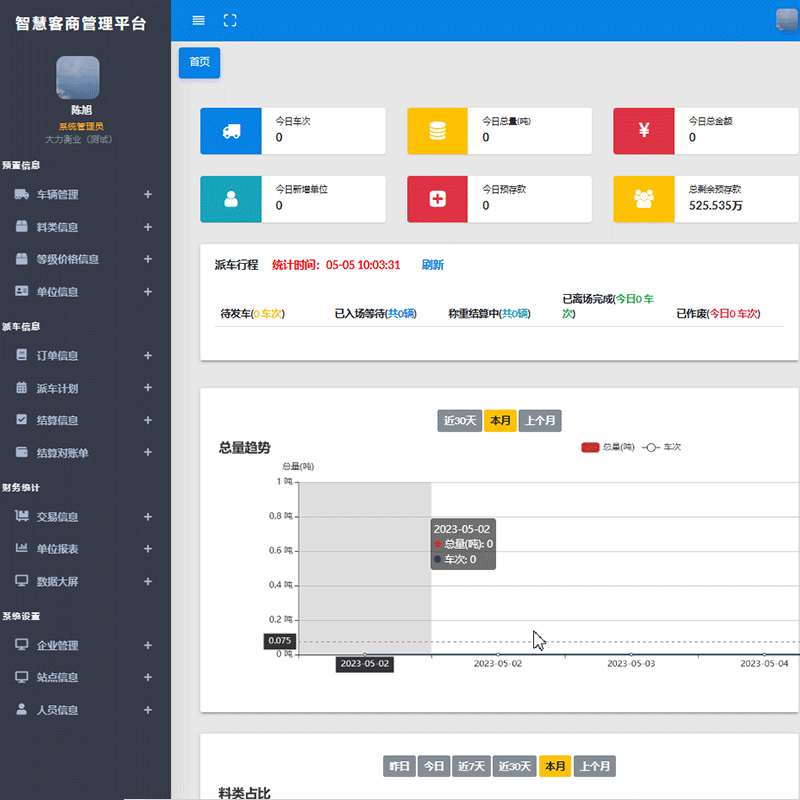
Task: Click the 刷新 link in 派车行程
Action: pyautogui.click(x=432, y=265)
